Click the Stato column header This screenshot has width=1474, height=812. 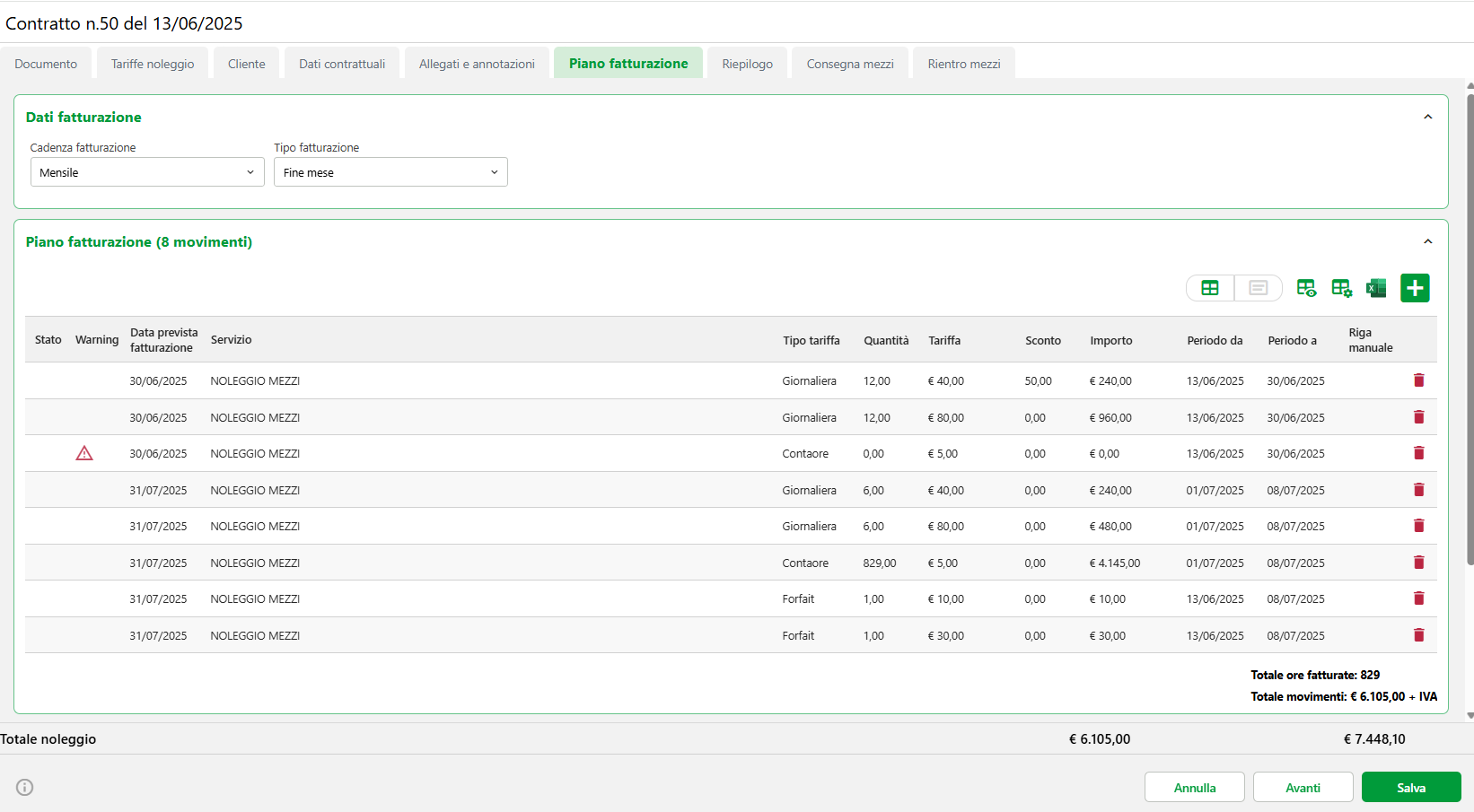[x=48, y=340]
